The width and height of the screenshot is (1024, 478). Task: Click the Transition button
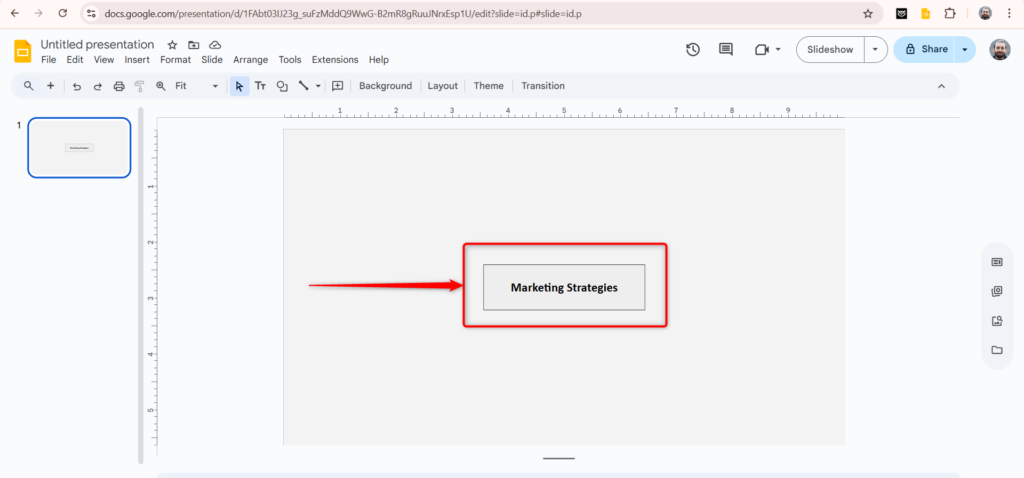tap(542, 86)
